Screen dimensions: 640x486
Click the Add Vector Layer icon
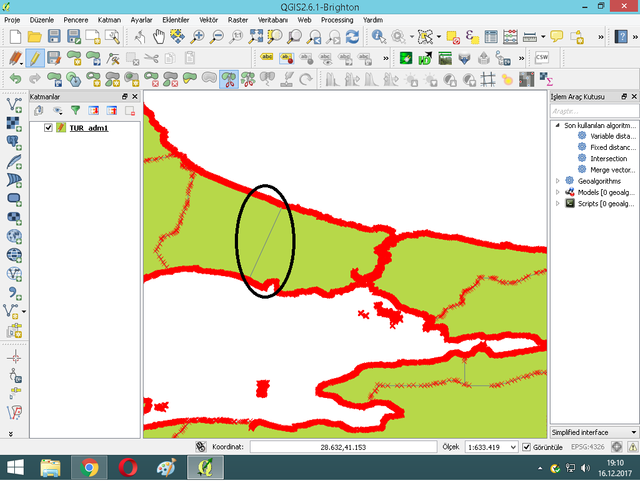tap(14, 105)
